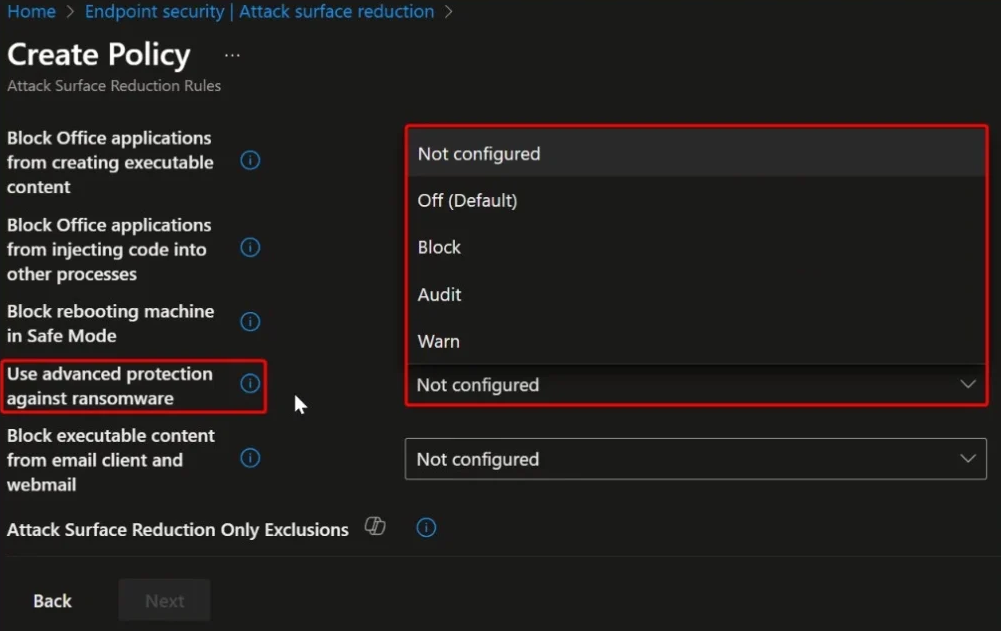This screenshot has width=1001, height=631.
Task: Click the Create Policy heading
Action: (x=99, y=54)
